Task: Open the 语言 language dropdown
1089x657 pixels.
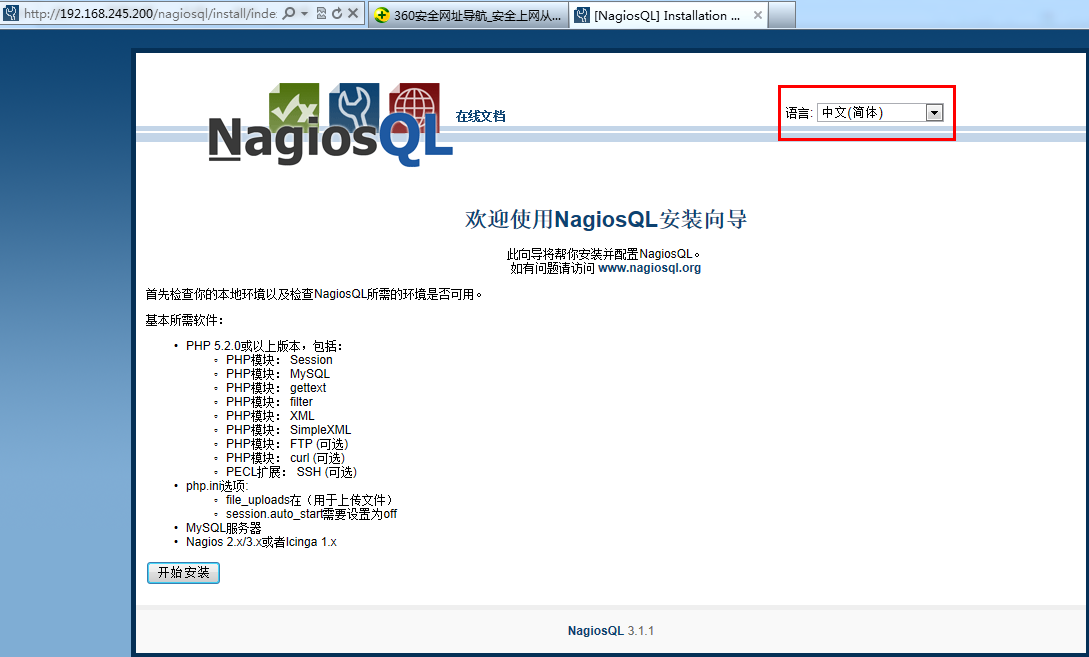Action: click(x=880, y=113)
